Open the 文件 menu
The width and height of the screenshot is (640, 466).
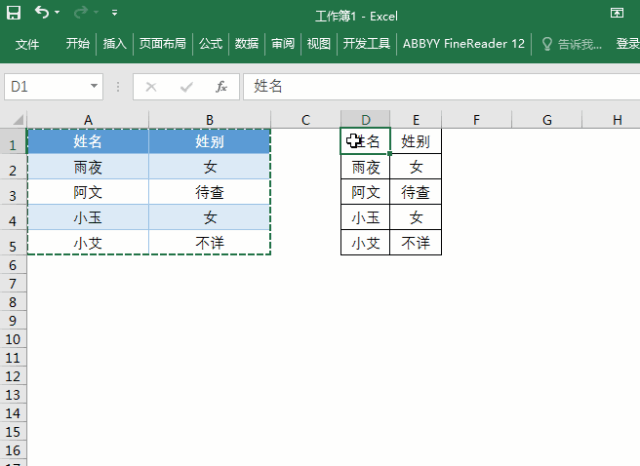[x=27, y=44]
